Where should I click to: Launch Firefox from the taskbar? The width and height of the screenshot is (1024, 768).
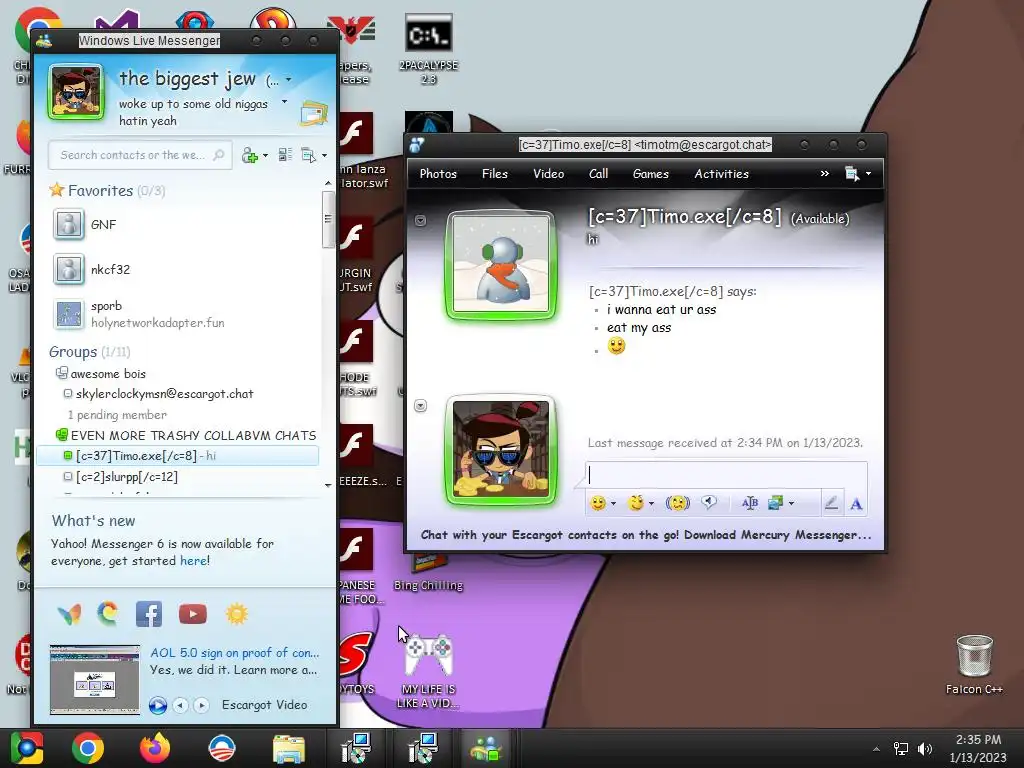[155, 748]
